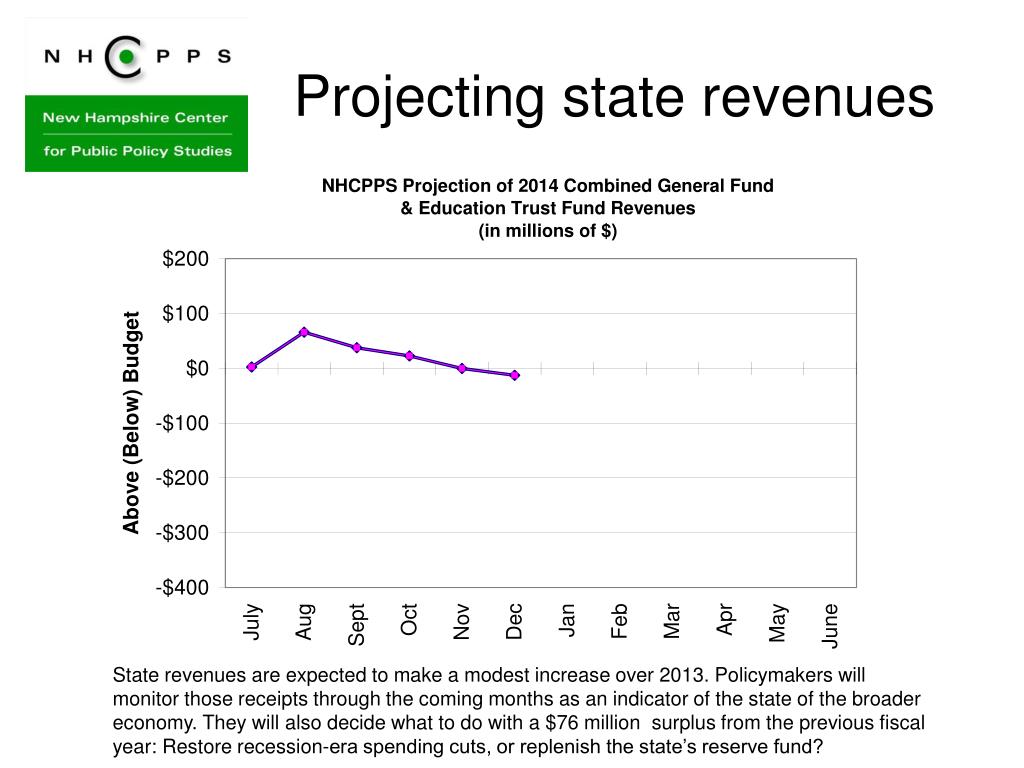The image size is (1024, 768).
Task: Click the December data point on chart
Action: (515, 376)
